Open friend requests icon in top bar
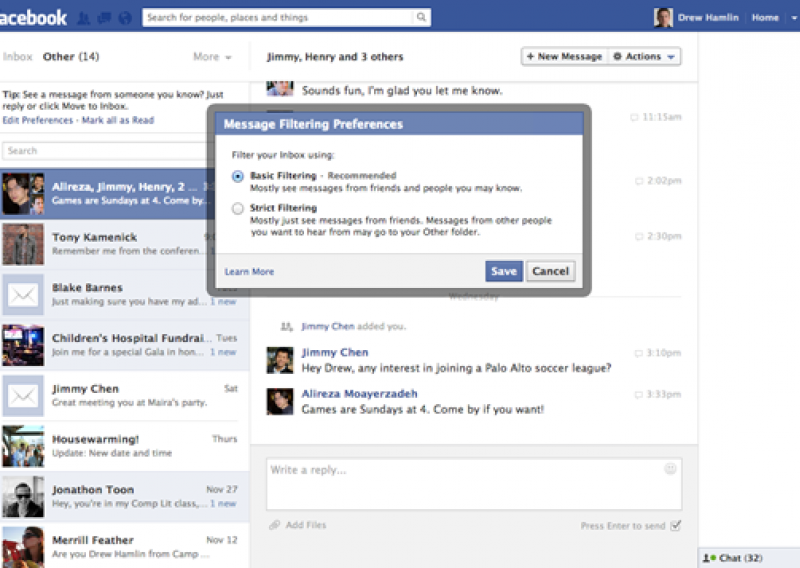800x568 pixels. [84, 18]
